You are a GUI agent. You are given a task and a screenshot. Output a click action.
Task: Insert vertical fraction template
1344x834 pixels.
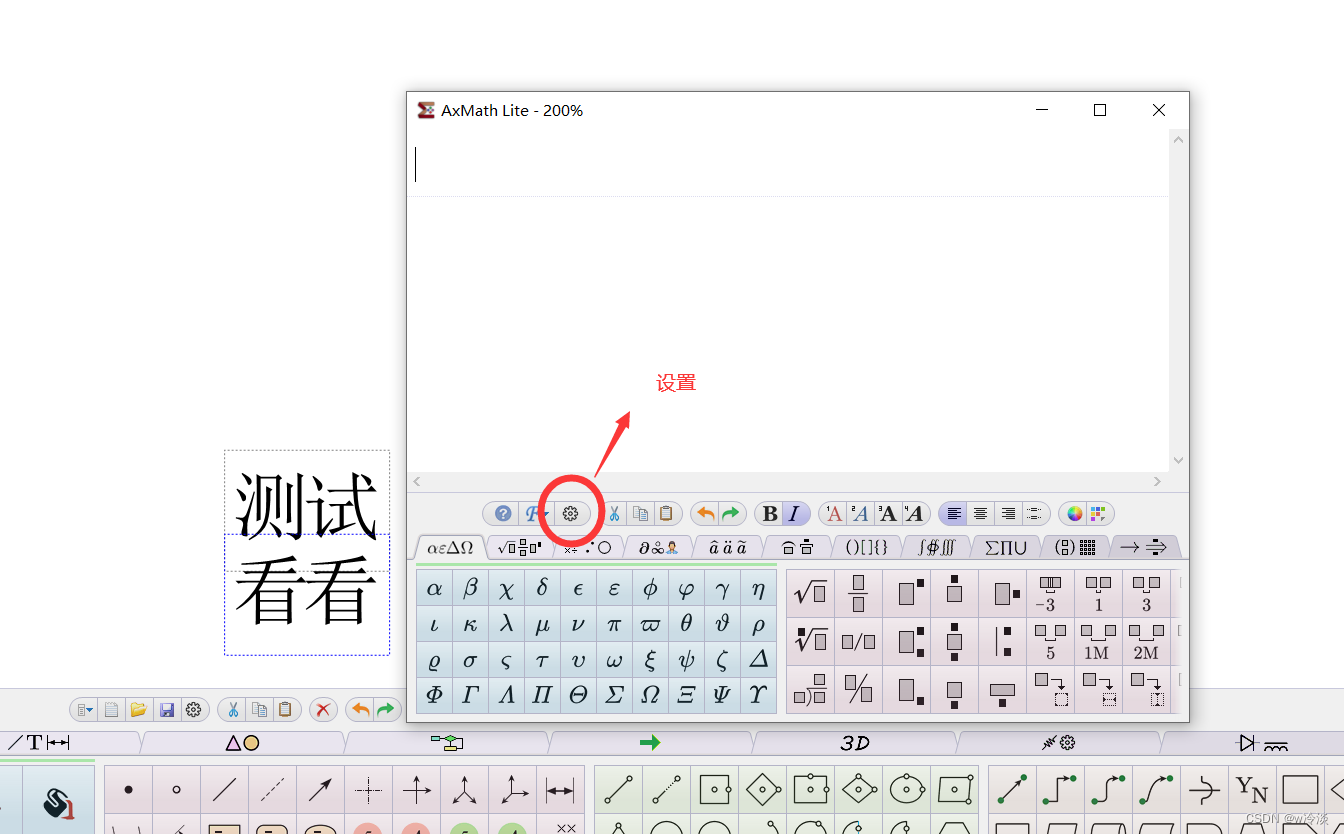point(858,593)
